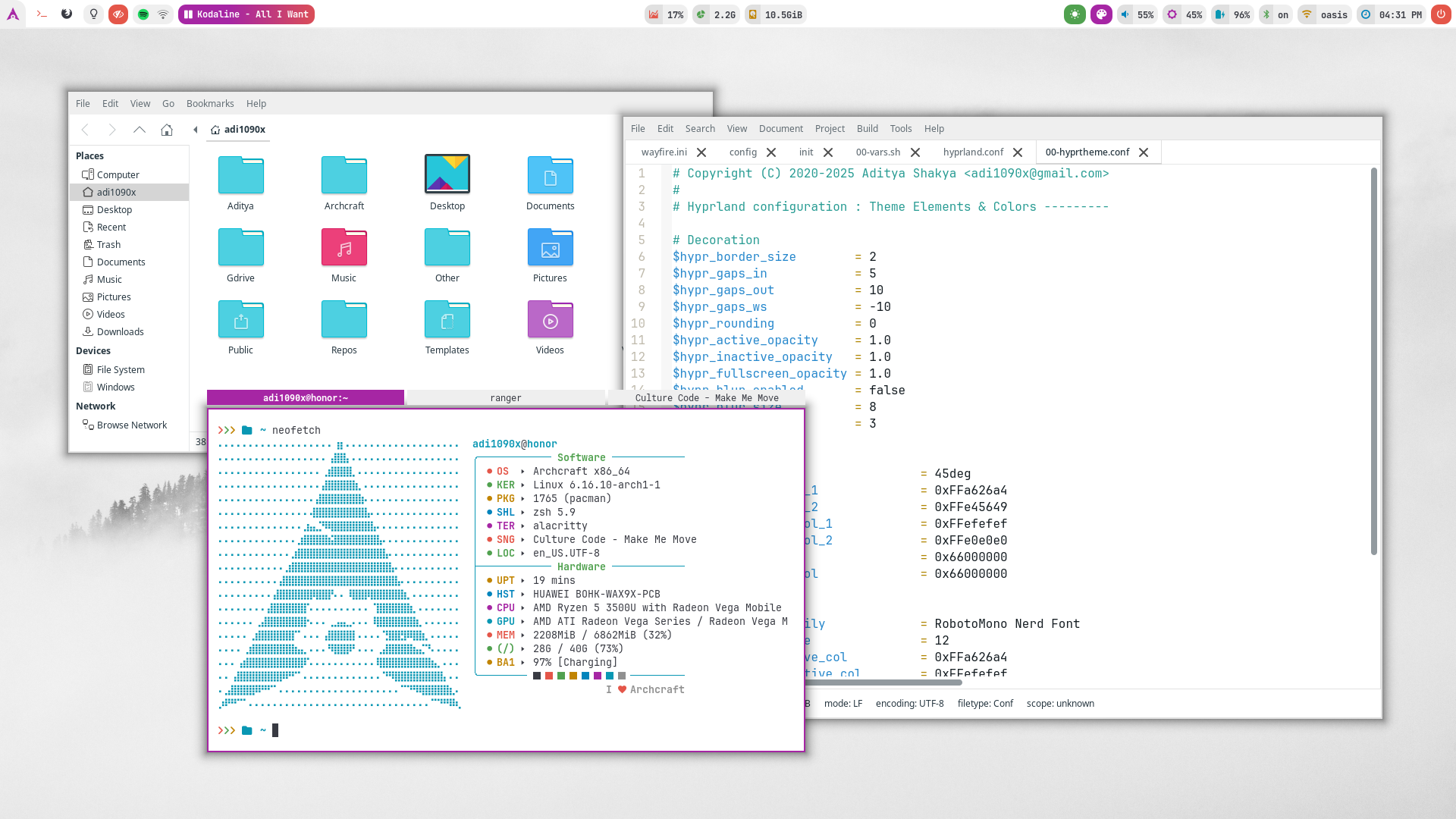
Task: Click Browse Network in sidebar
Action: pos(131,425)
